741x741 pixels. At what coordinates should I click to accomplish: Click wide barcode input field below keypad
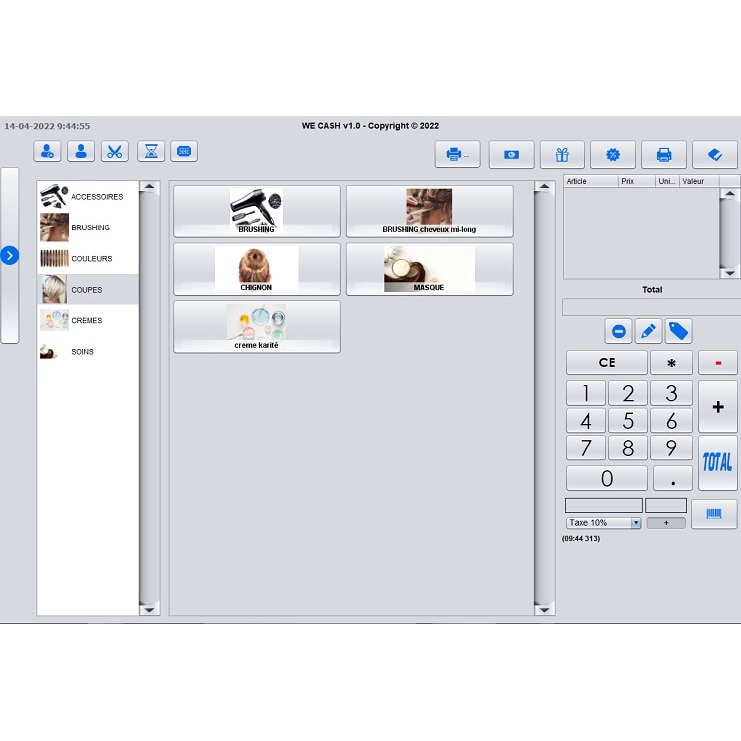click(x=603, y=505)
